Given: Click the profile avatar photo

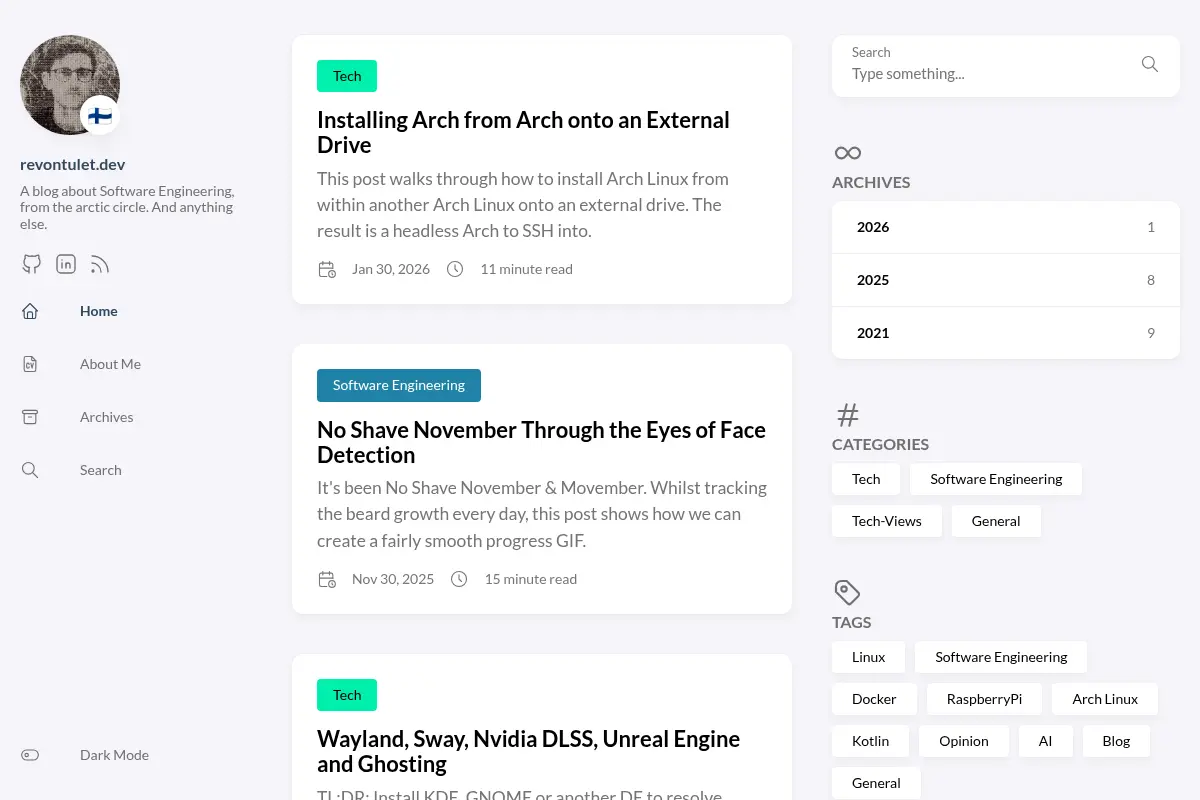Looking at the screenshot, I should point(70,85).
